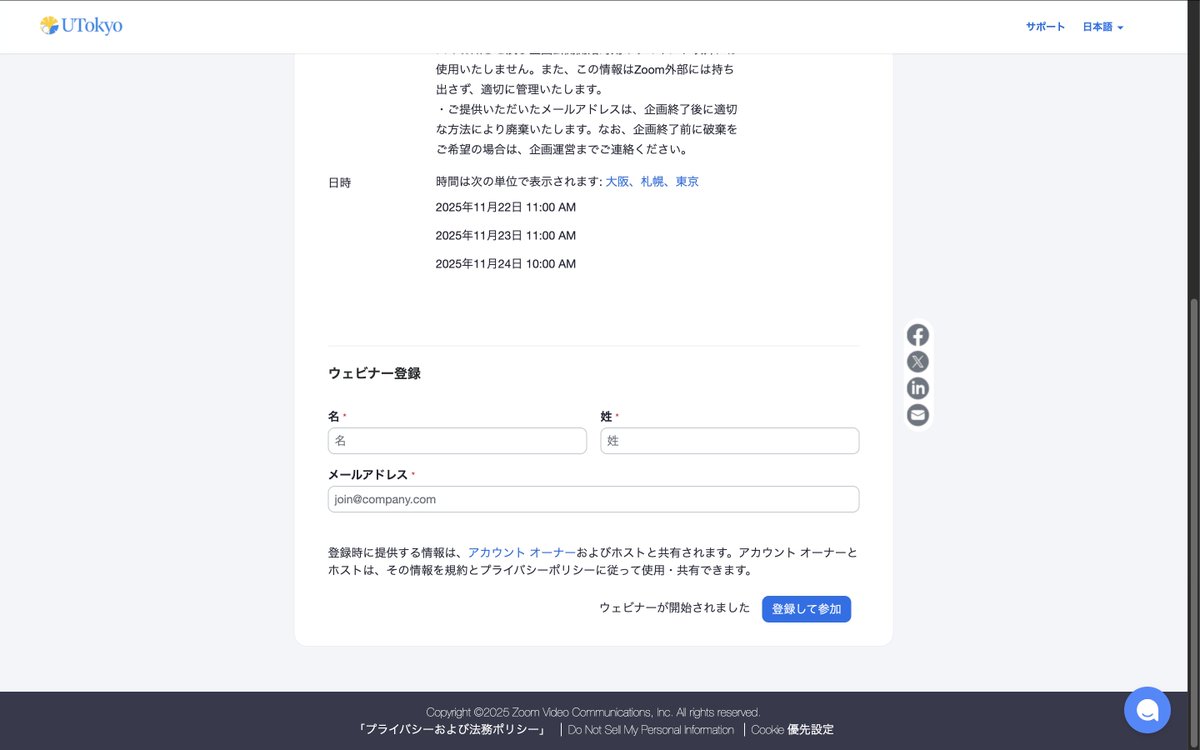Click the 登録して参加 button
The height and width of the screenshot is (750, 1200).
pyautogui.click(x=806, y=609)
